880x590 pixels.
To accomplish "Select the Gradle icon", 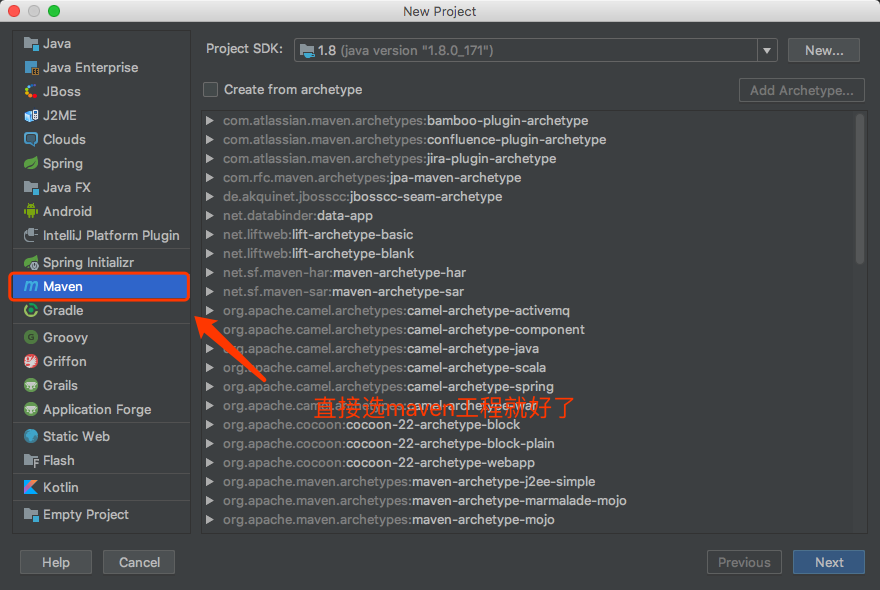I will [x=31, y=310].
